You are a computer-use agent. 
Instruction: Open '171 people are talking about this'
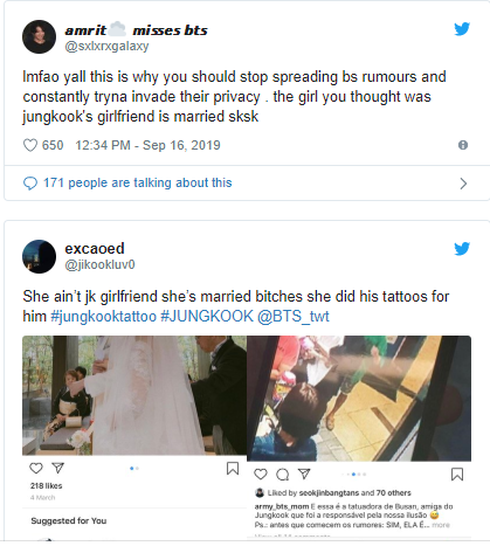[x=138, y=183]
